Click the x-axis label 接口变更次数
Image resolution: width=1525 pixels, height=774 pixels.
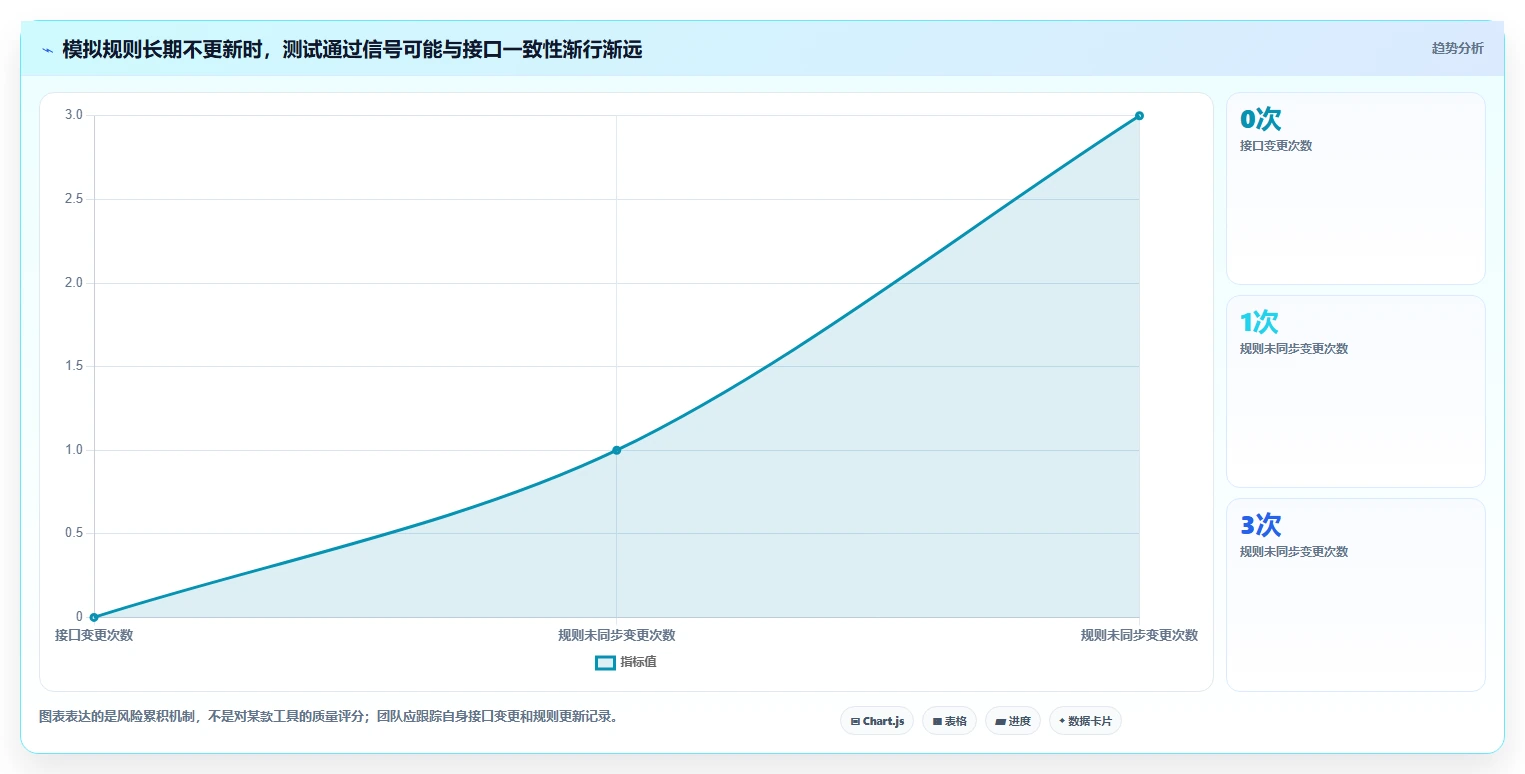(94, 635)
